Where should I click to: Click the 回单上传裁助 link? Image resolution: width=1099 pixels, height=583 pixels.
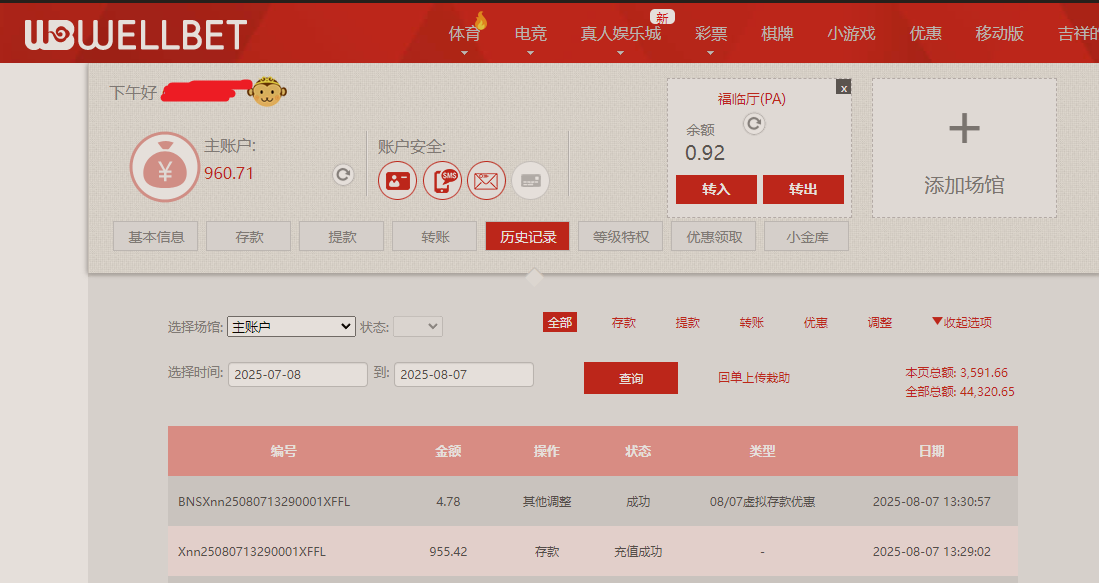[x=753, y=377]
